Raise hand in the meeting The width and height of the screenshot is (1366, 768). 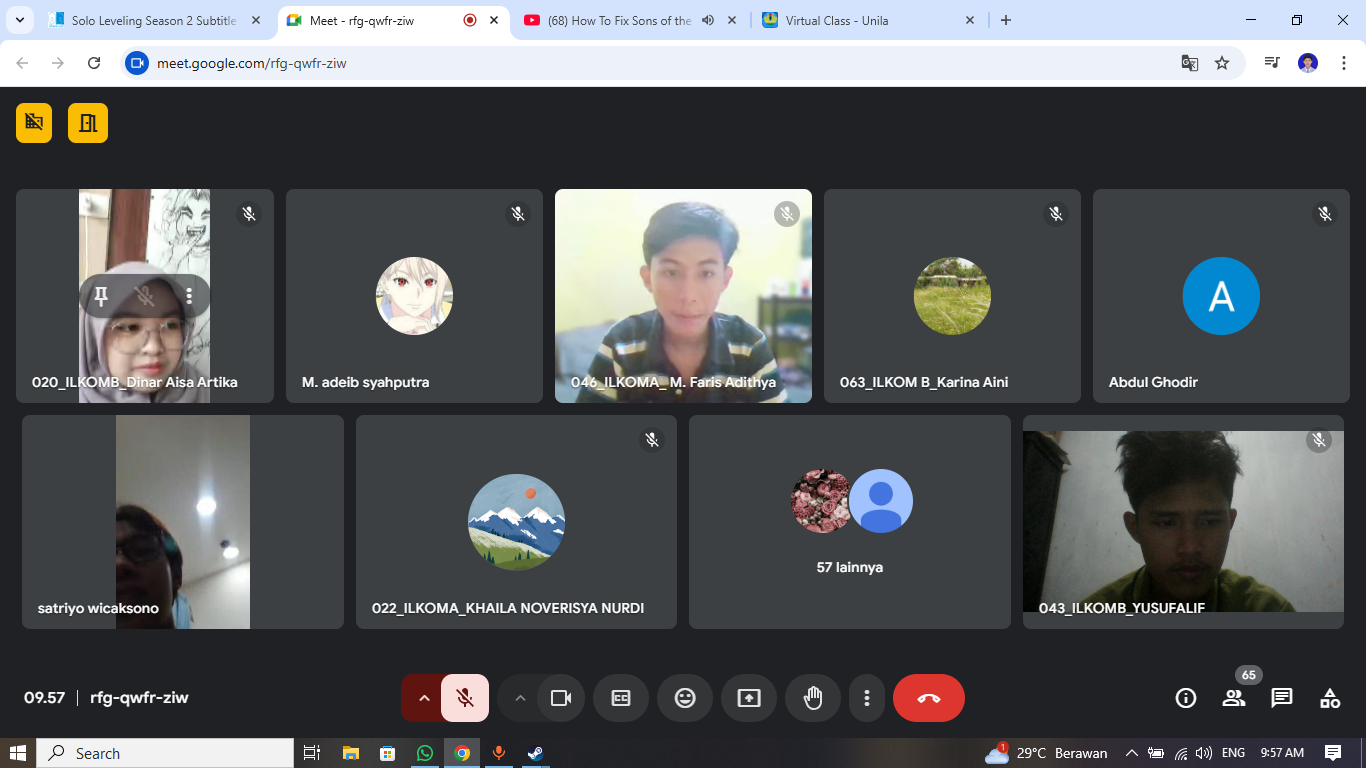tap(813, 698)
